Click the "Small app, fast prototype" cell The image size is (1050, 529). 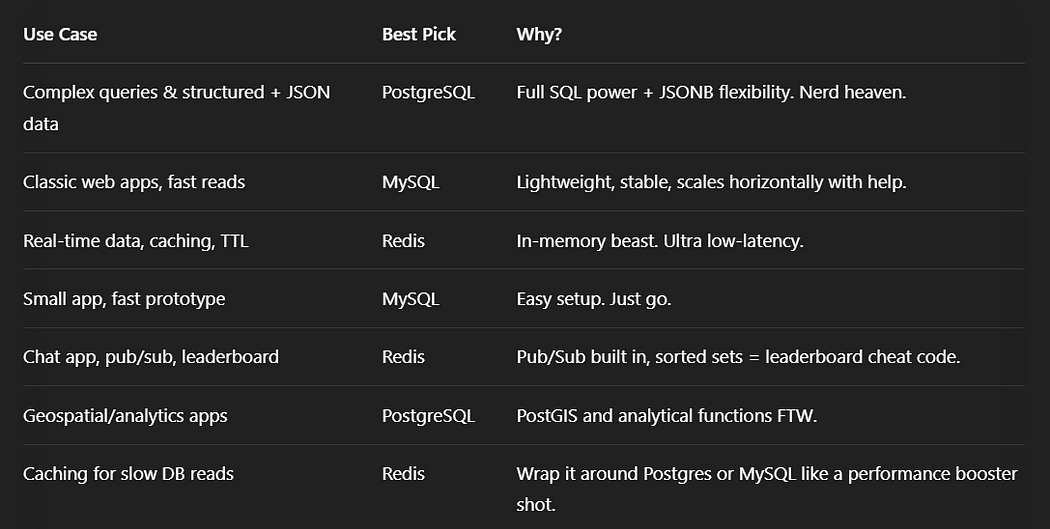tap(124, 299)
